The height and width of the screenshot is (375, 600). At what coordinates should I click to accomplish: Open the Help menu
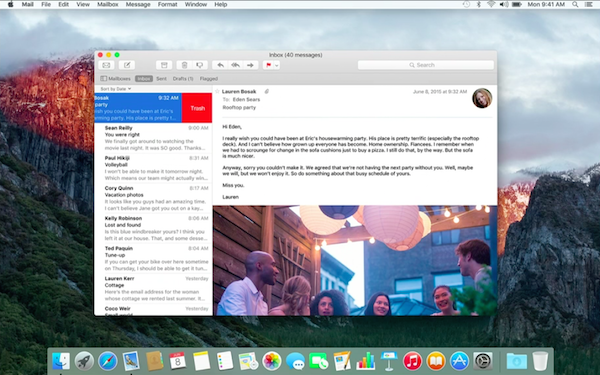(220, 5)
